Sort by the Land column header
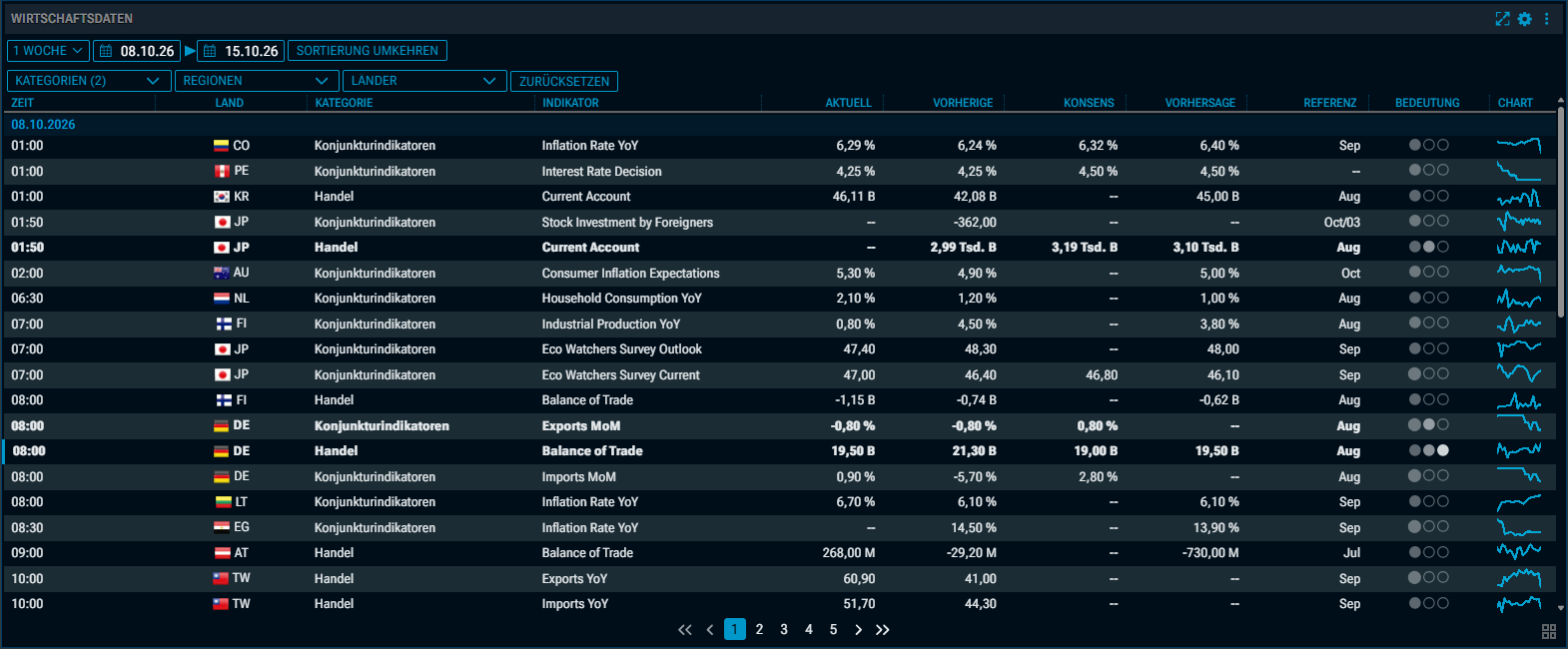 click(230, 103)
